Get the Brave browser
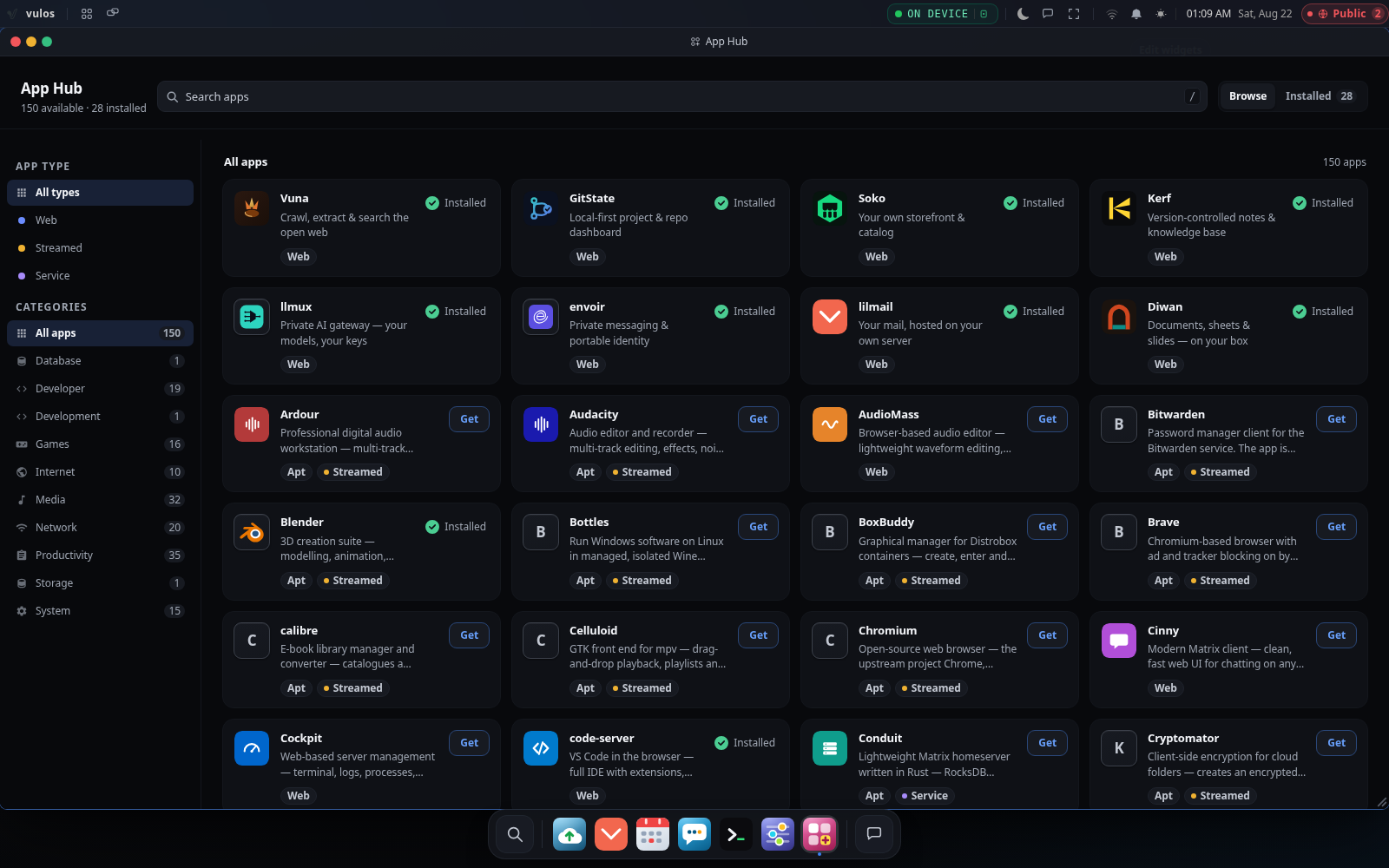1389x868 pixels. [1336, 527]
